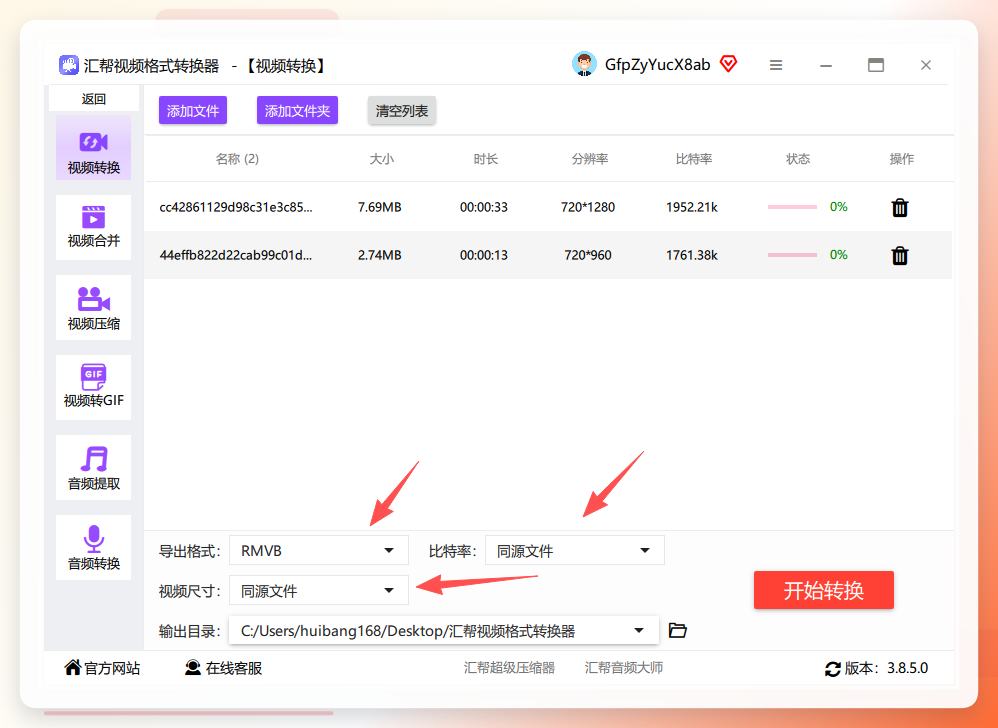Delete the 44effb822d22cab99c01d file row
Image resolution: width=998 pixels, height=728 pixels.
click(899, 255)
